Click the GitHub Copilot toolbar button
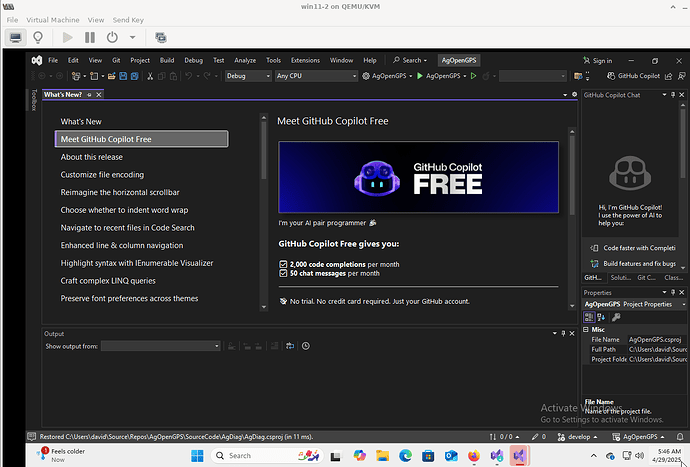 [634, 76]
